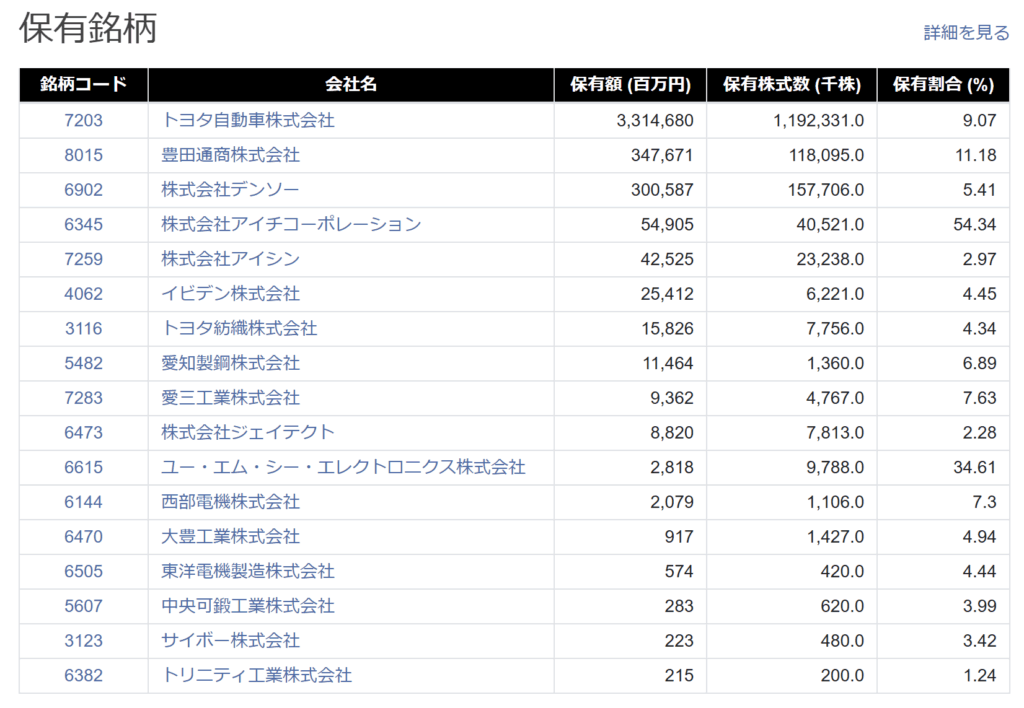Image resolution: width=1024 pixels, height=708 pixels.
Task: Open 愛知製鋼株式会社 company link
Action: pyautogui.click(x=231, y=362)
